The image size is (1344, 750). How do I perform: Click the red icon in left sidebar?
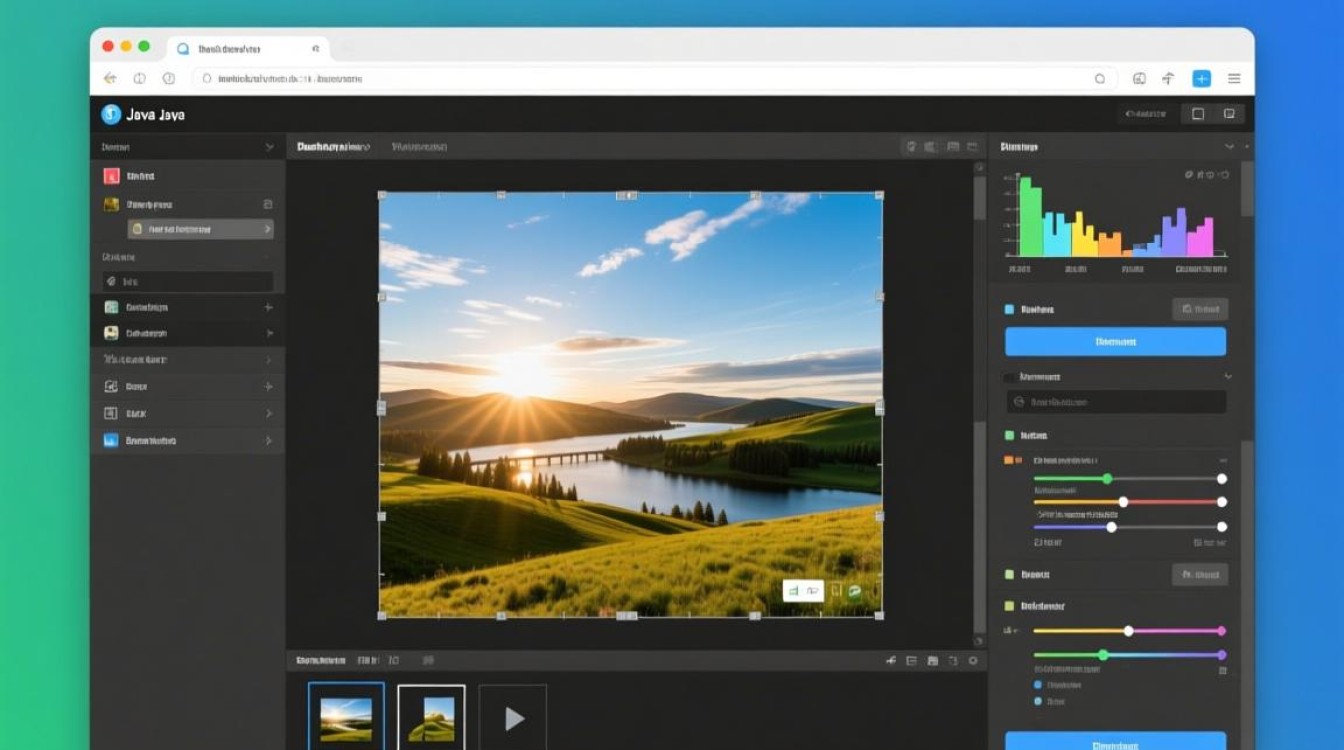(x=111, y=177)
